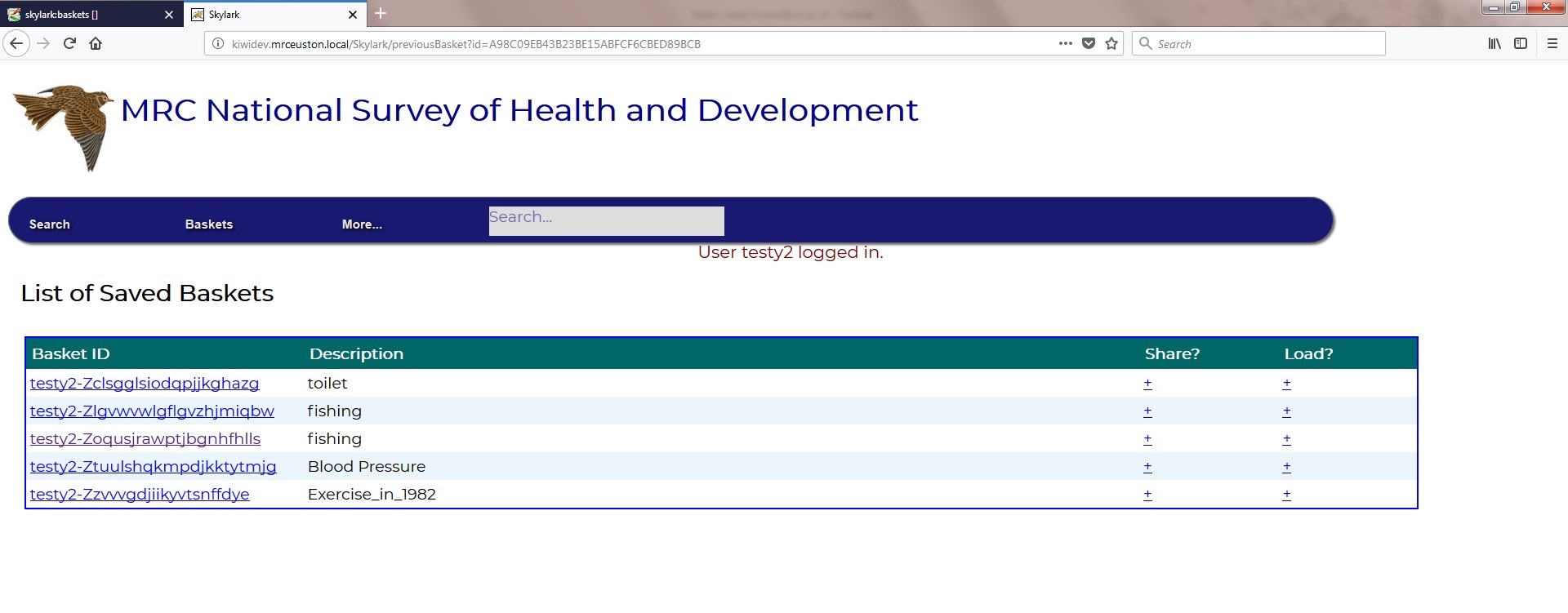Open basket testy2-Zclsgglsiodqpjjkghazg
The width and height of the screenshot is (1568, 613).
pyautogui.click(x=145, y=384)
